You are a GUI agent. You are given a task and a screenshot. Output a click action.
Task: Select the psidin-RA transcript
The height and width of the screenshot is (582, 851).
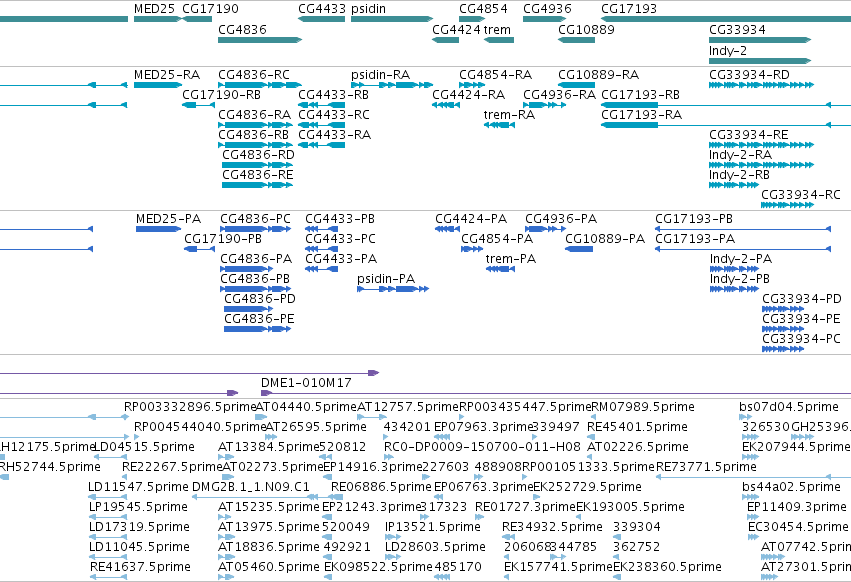click(392, 85)
